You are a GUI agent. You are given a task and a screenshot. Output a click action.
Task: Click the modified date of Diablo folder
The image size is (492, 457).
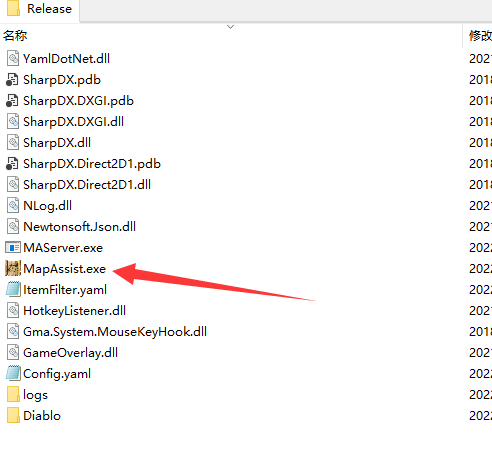click(480, 416)
